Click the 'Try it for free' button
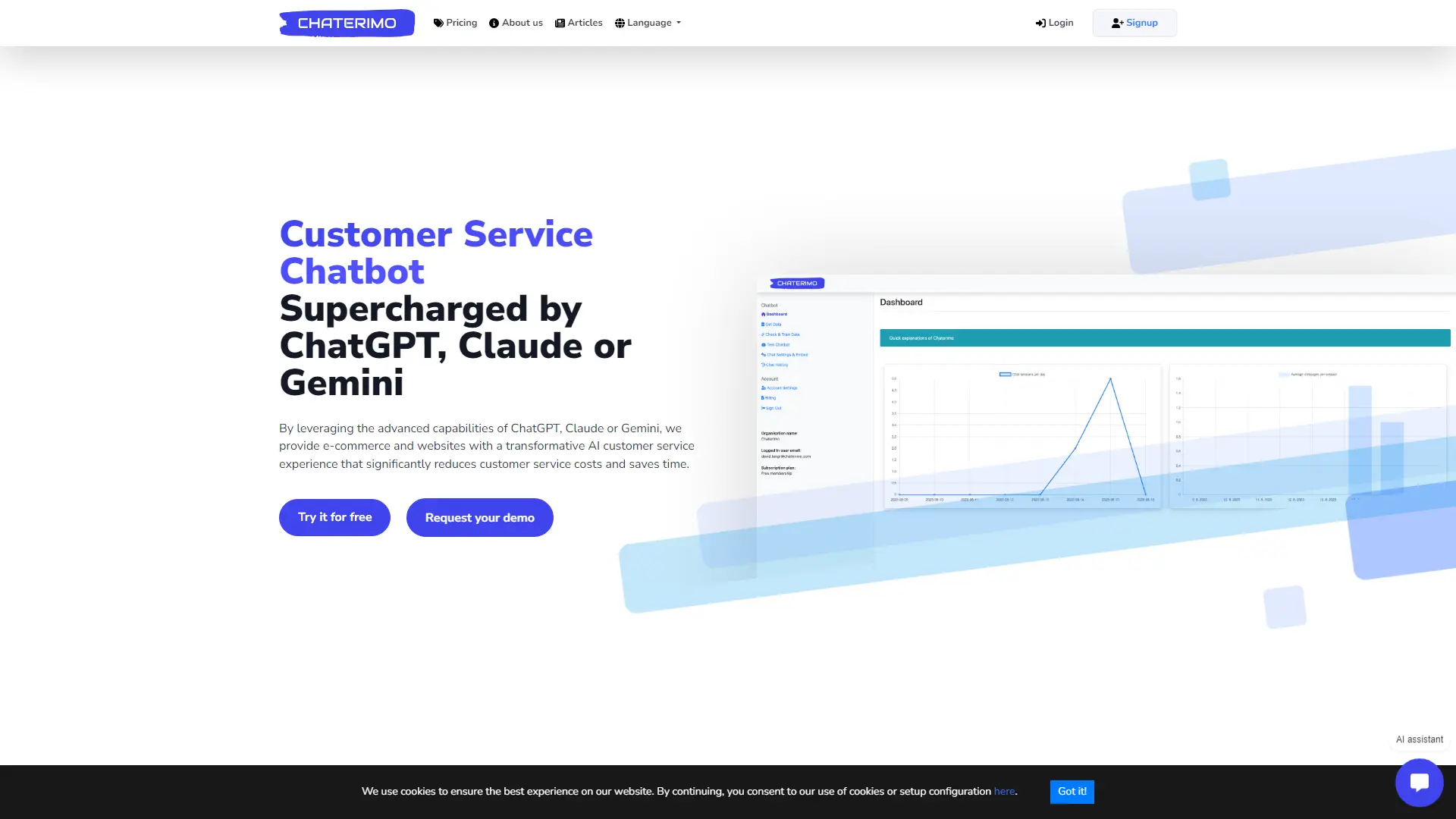Screen dimensions: 1456x819 point(334,517)
